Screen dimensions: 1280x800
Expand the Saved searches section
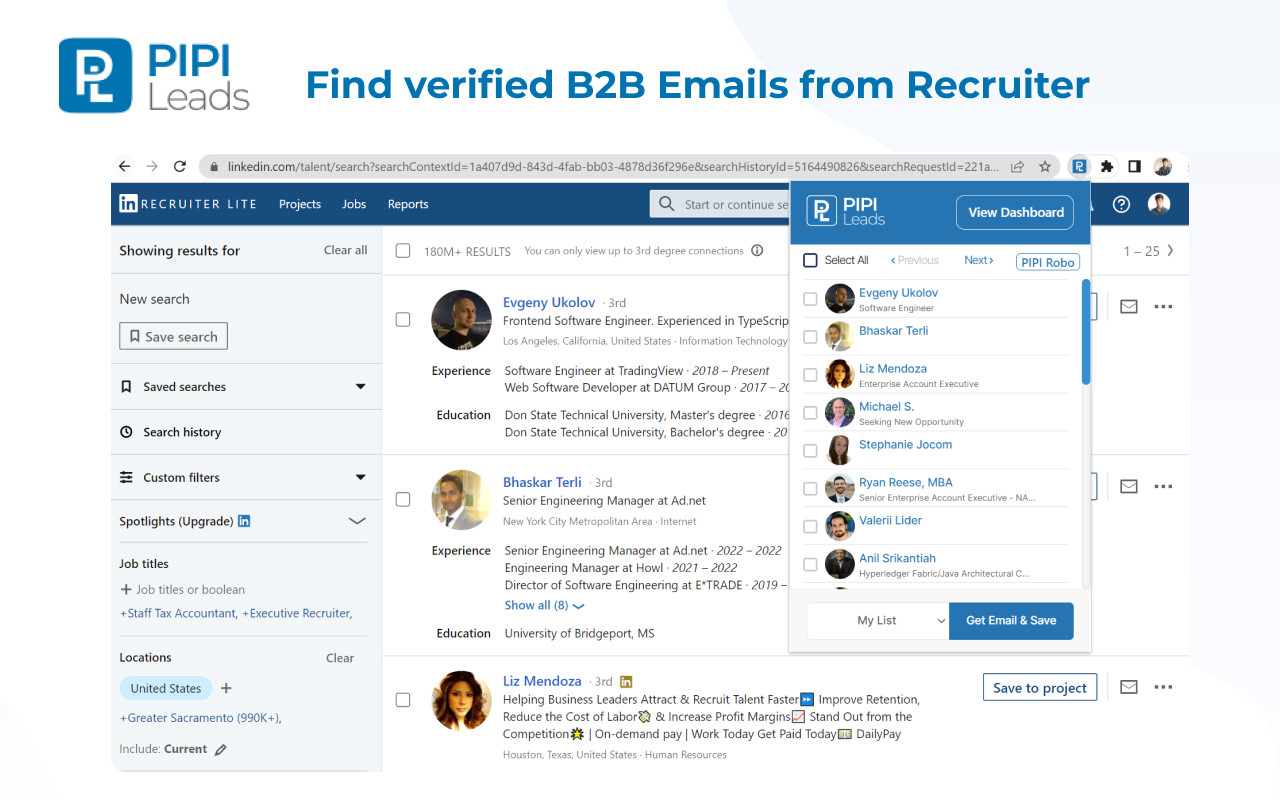pos(362,386)
